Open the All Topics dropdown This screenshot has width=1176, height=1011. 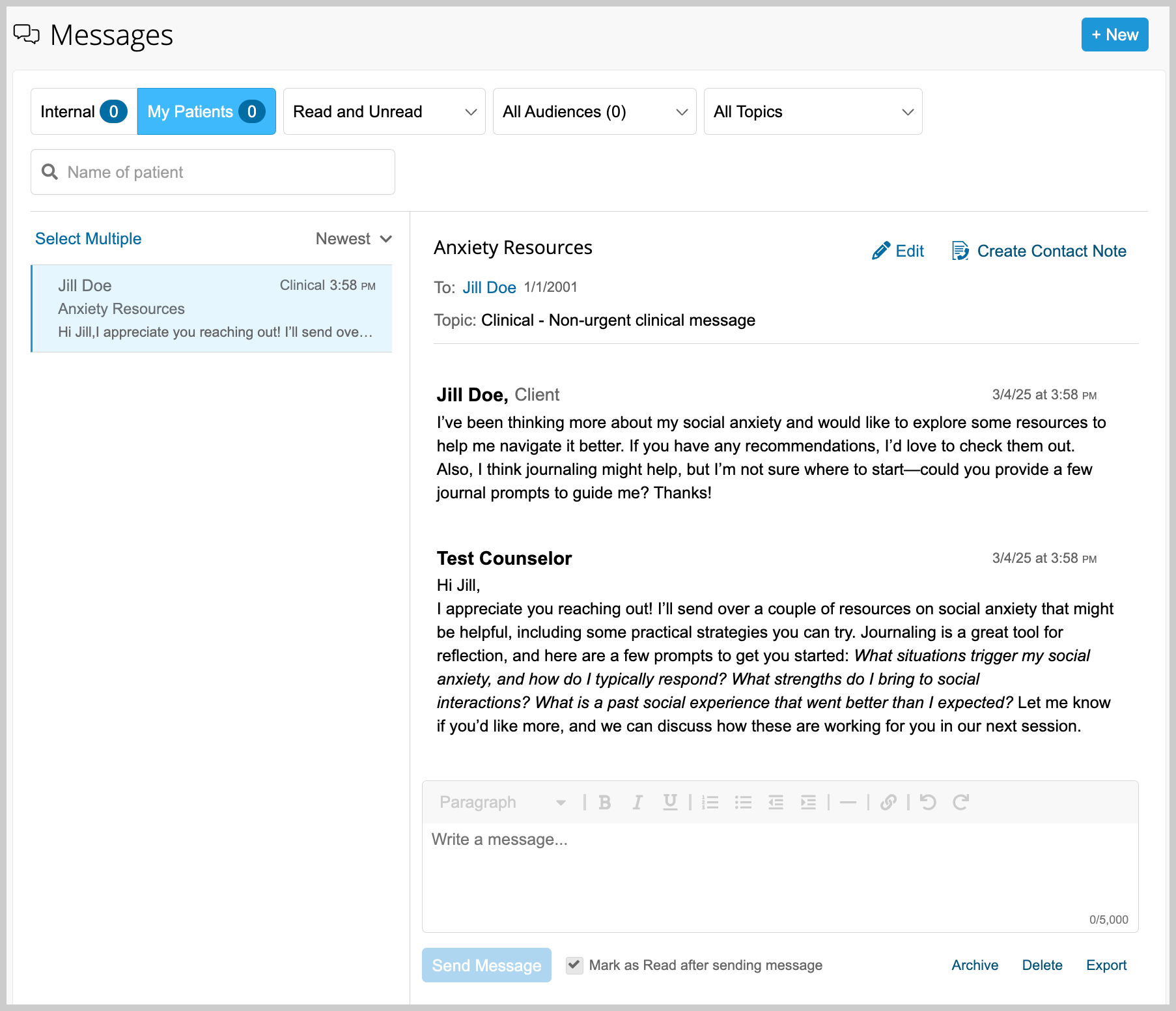813,111
